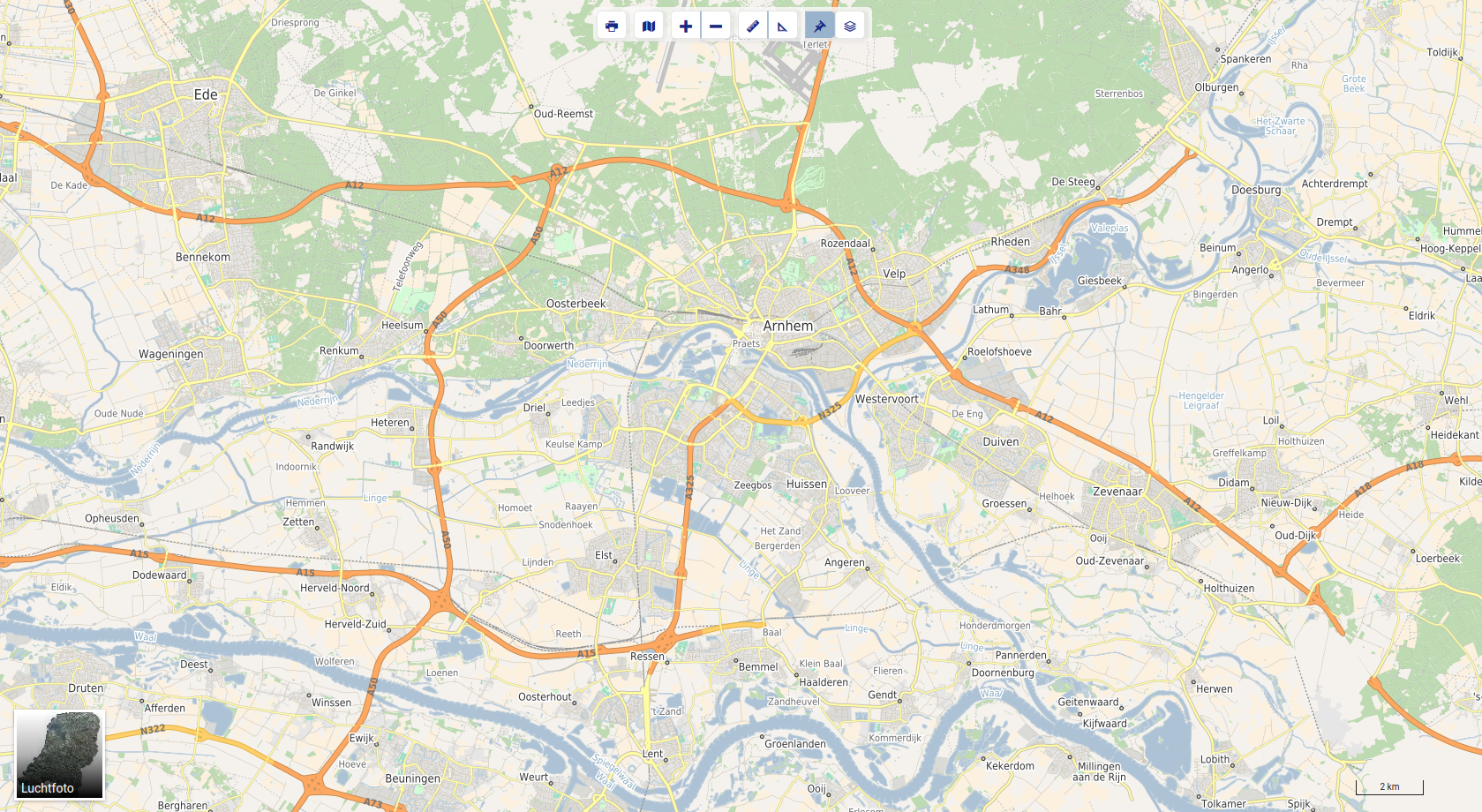Click the Duiven town label
The width and height of the screenshot is (1482, 812).
1001,442
